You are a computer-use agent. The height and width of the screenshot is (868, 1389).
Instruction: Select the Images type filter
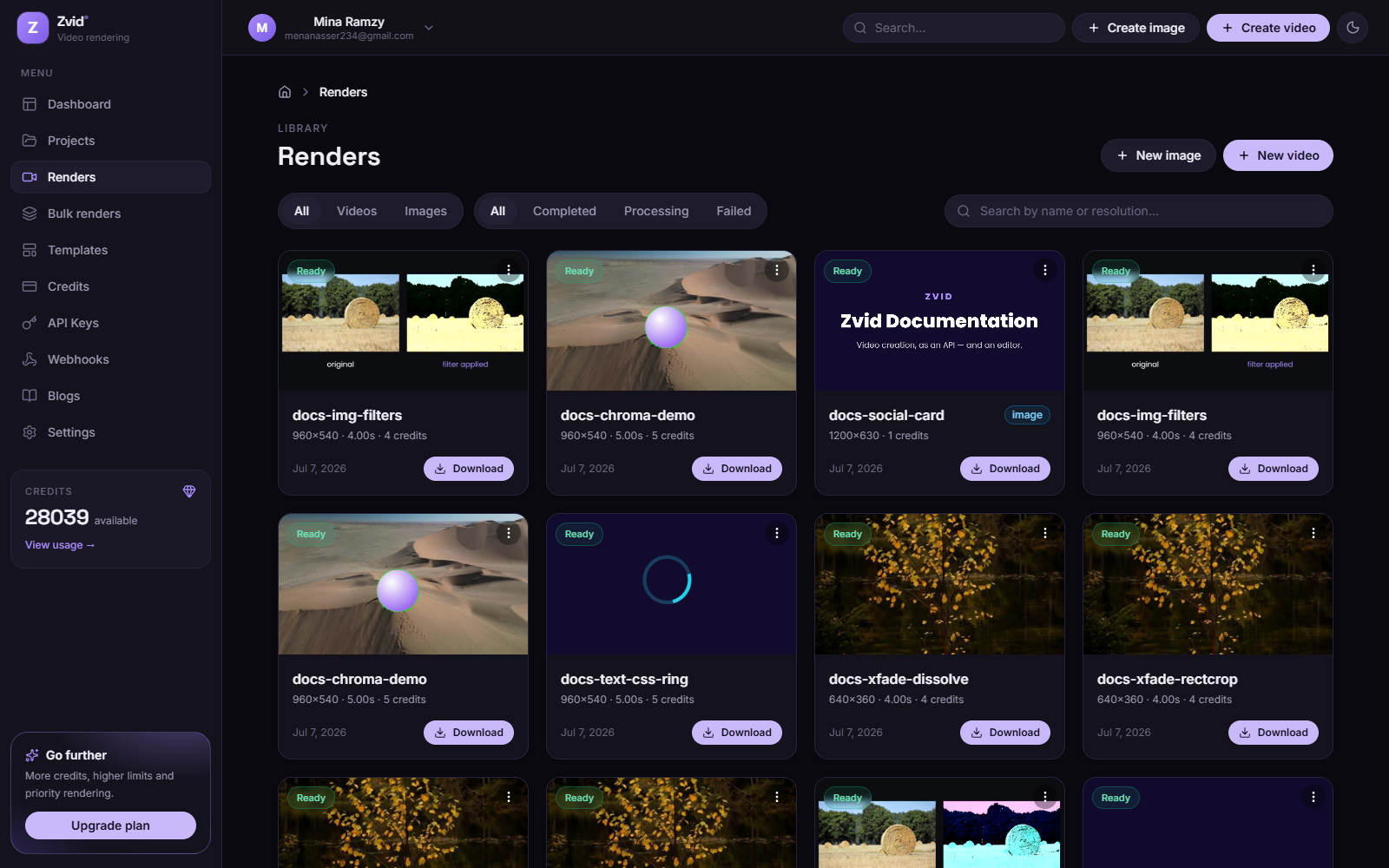(425, 211)
